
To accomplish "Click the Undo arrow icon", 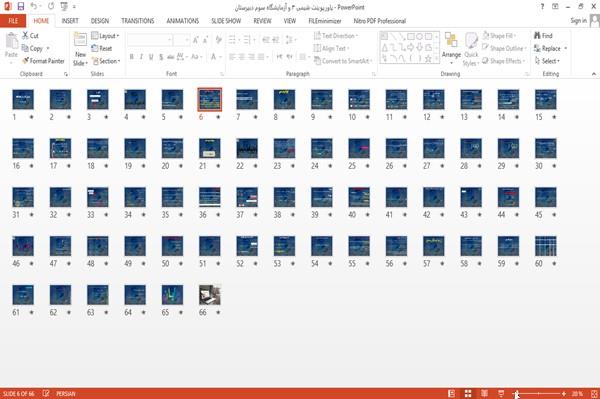I will point(34,7).
